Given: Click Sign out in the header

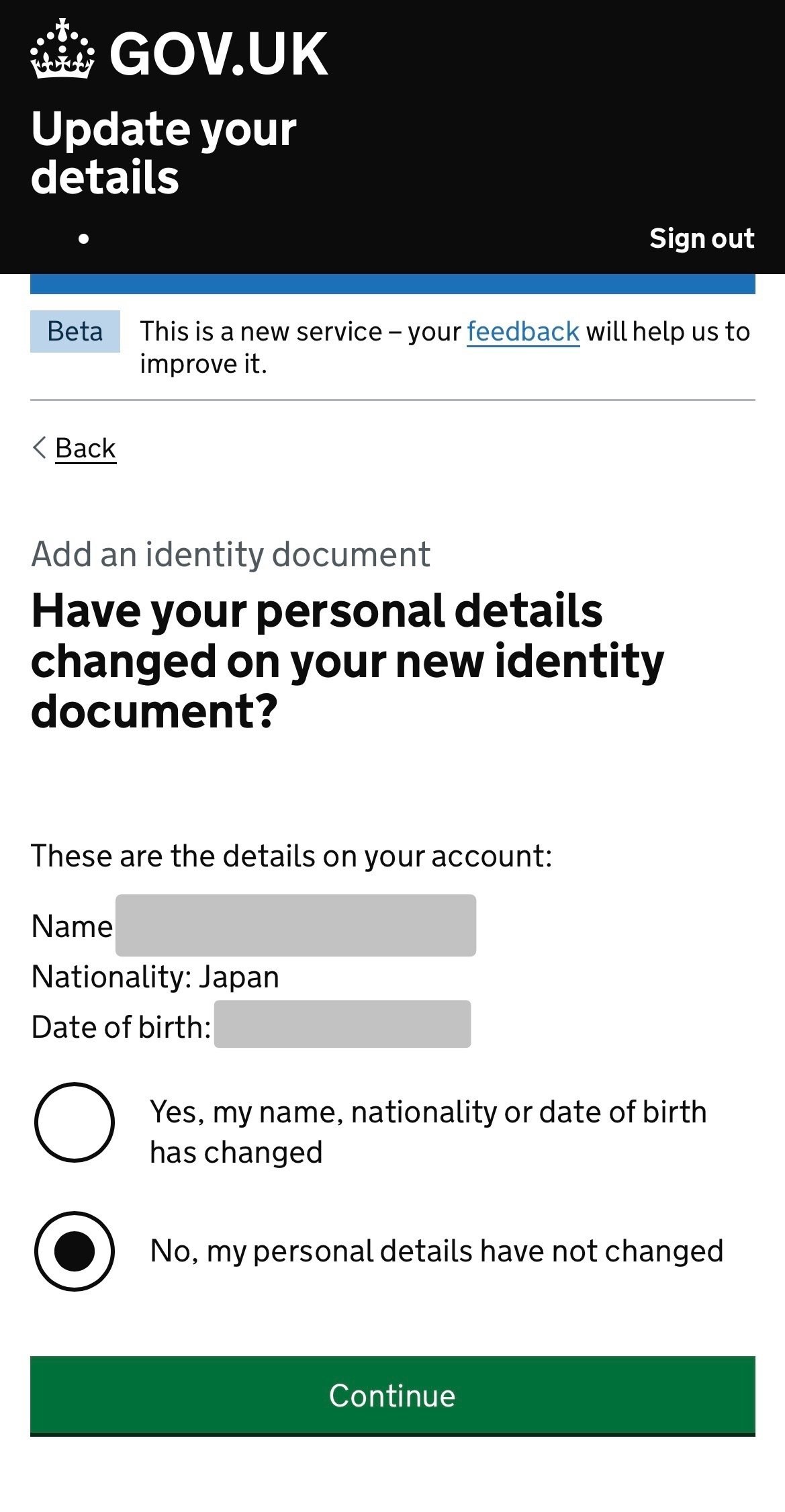Looking at the screenshot, I should pos(702,238).
